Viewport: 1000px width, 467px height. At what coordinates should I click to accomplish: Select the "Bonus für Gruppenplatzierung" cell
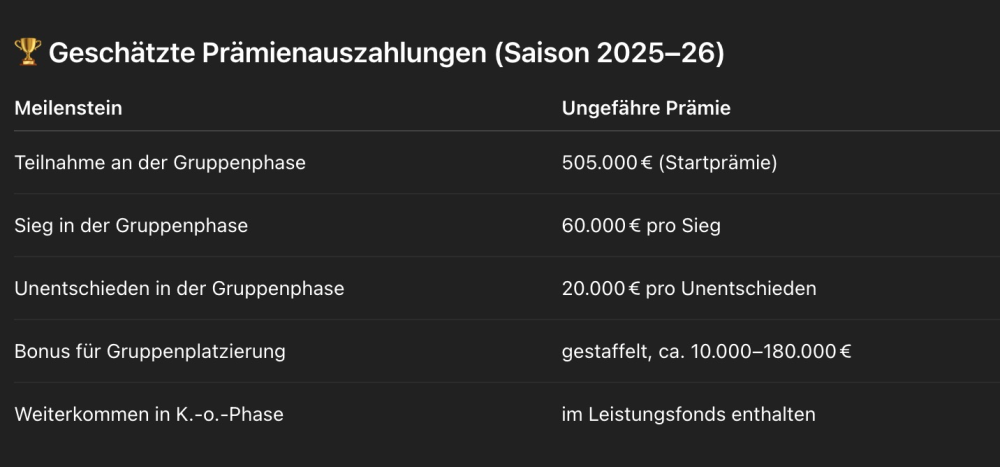(150, 351)
